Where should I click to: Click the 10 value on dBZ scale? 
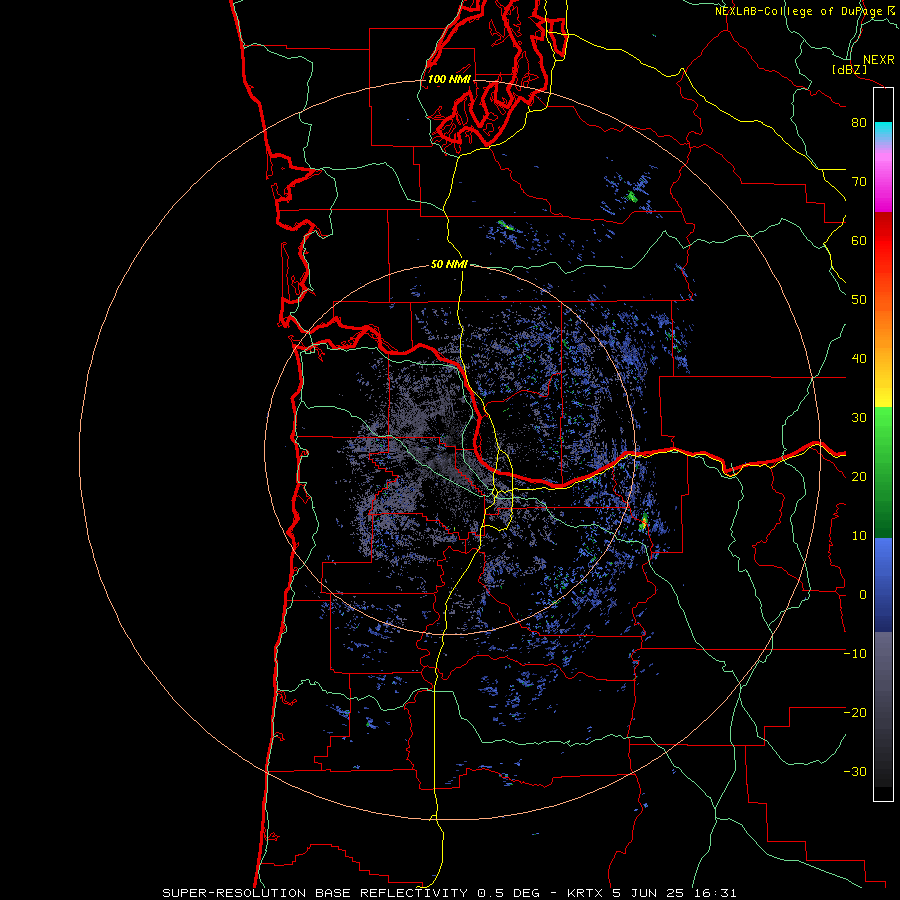[859, 536]
